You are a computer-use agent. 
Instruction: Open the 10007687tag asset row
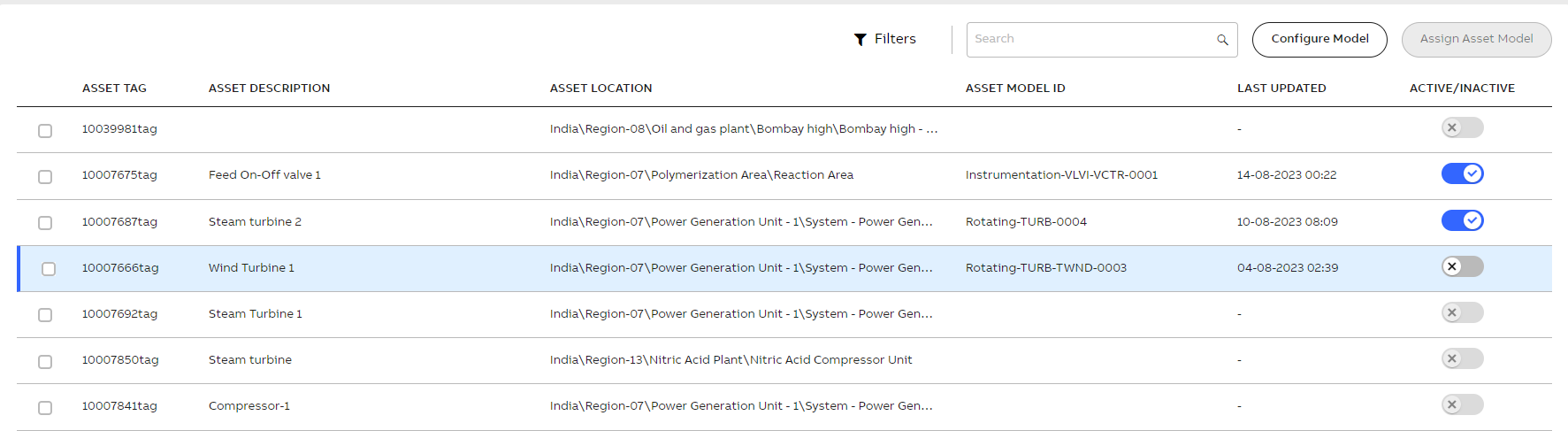tap(784, 222)
